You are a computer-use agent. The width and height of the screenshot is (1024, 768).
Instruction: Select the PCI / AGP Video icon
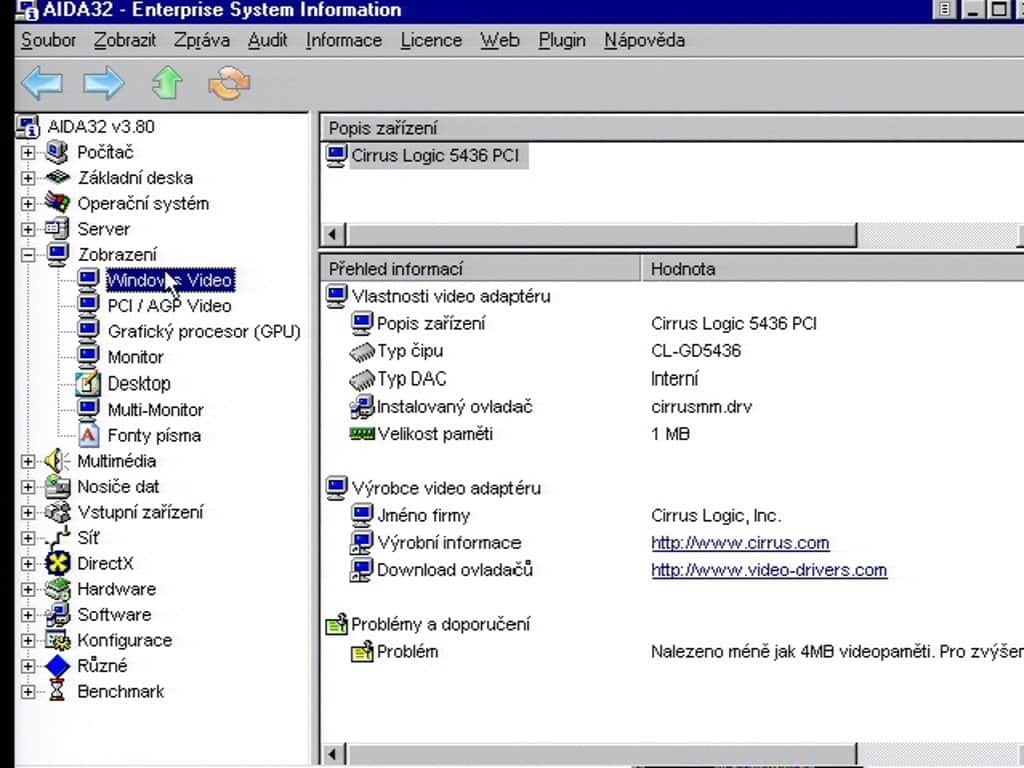tap(88, 306)
